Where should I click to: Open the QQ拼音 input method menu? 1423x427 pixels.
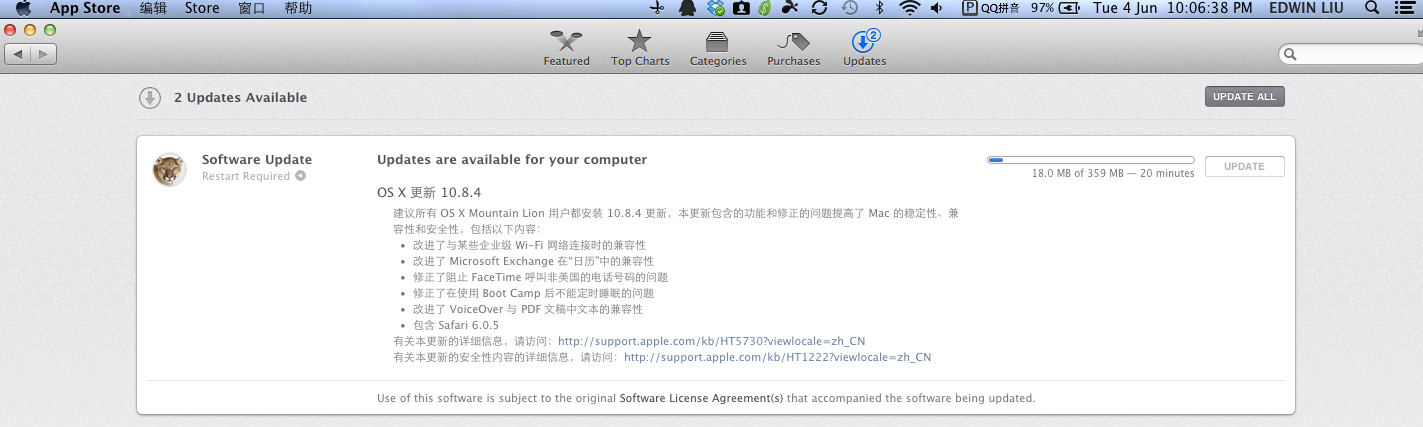click(x=990, y=8)
